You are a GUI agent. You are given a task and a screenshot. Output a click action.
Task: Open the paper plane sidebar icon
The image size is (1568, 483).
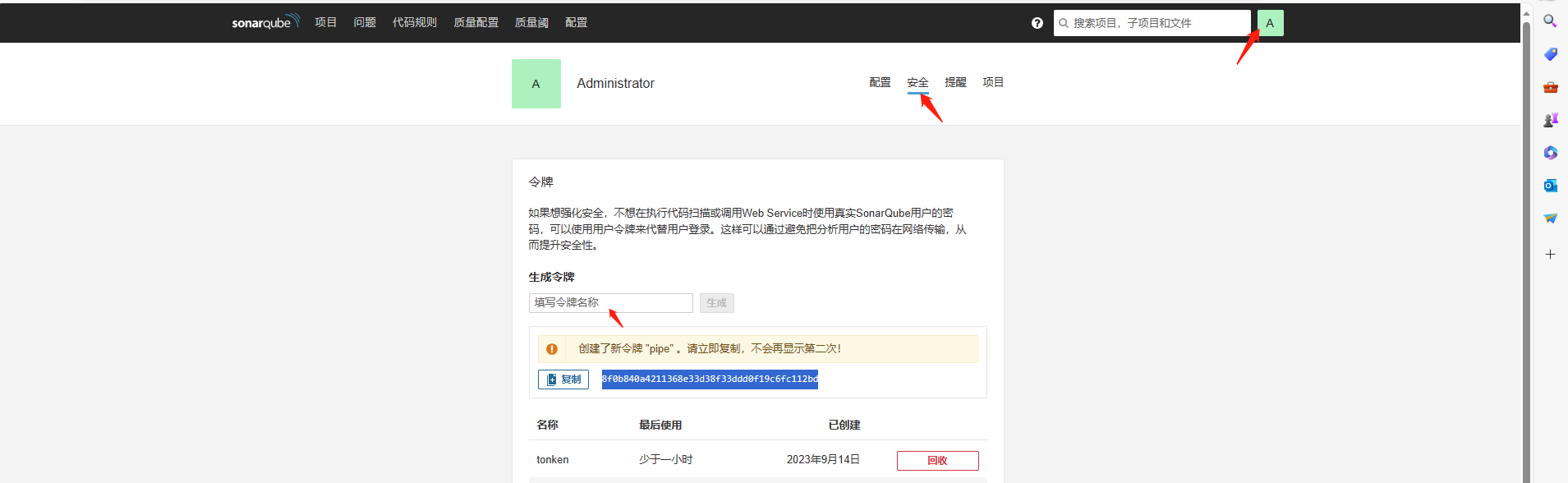click(x=1550, y=218)
